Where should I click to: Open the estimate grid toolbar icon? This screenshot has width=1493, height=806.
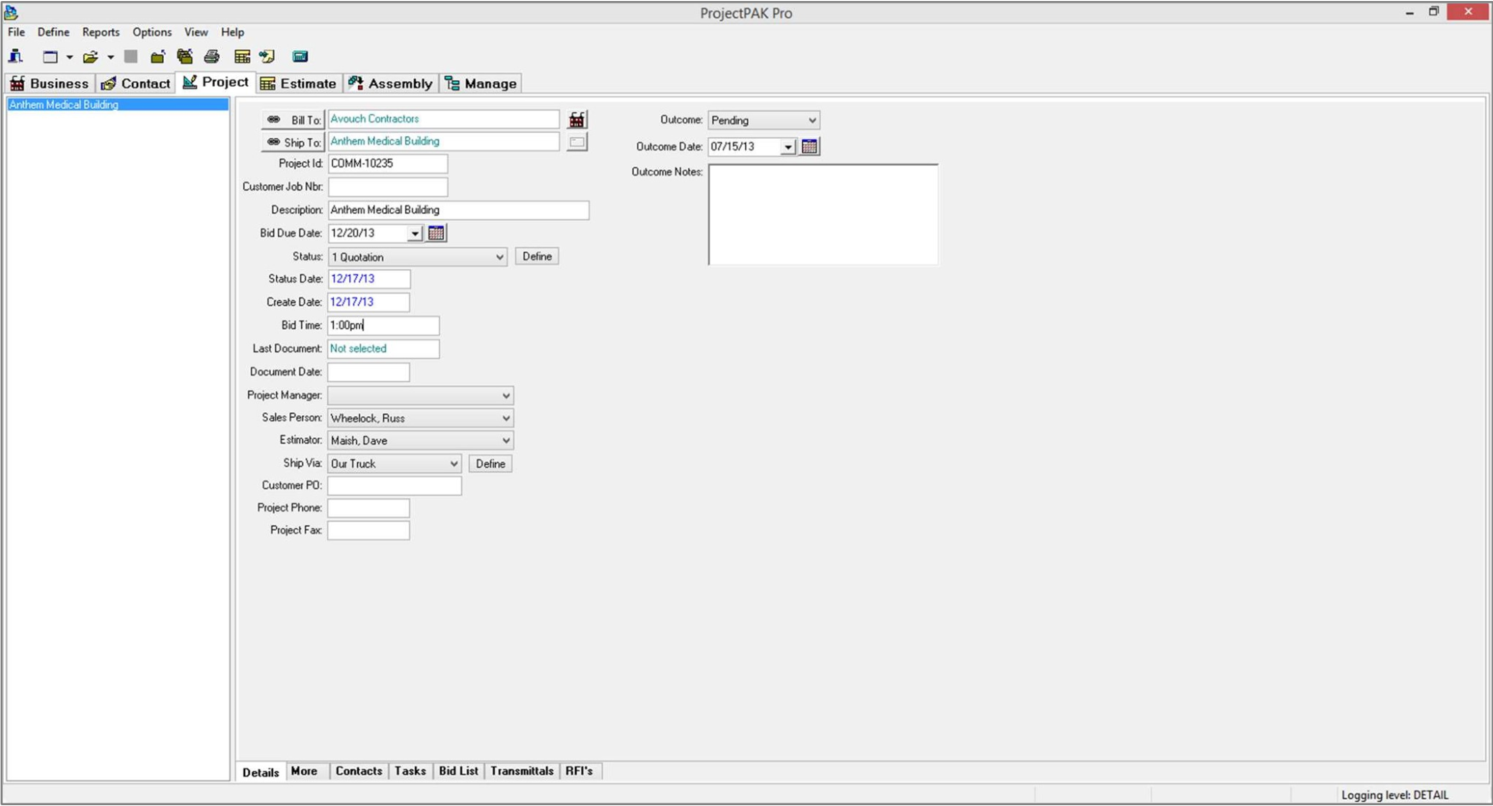pyautogui.click(x=243, y=57)
